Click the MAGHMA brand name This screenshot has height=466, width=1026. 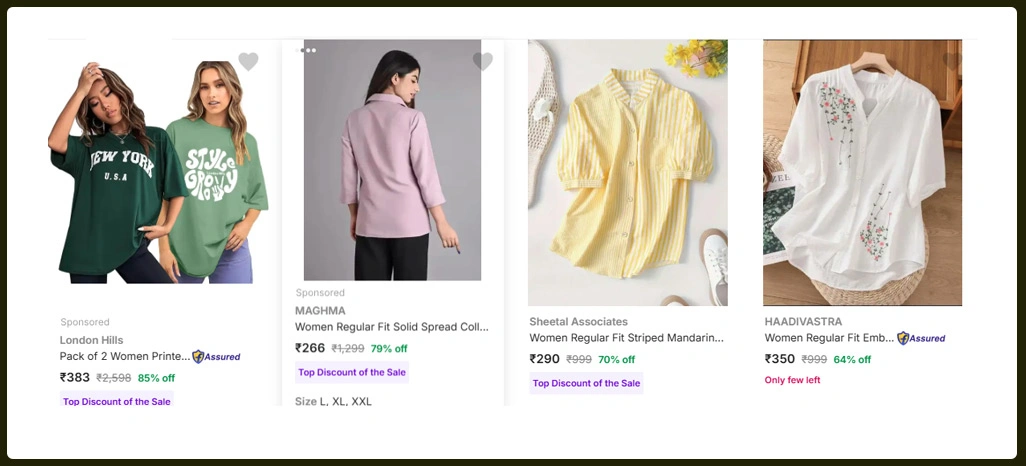point(320,310)
